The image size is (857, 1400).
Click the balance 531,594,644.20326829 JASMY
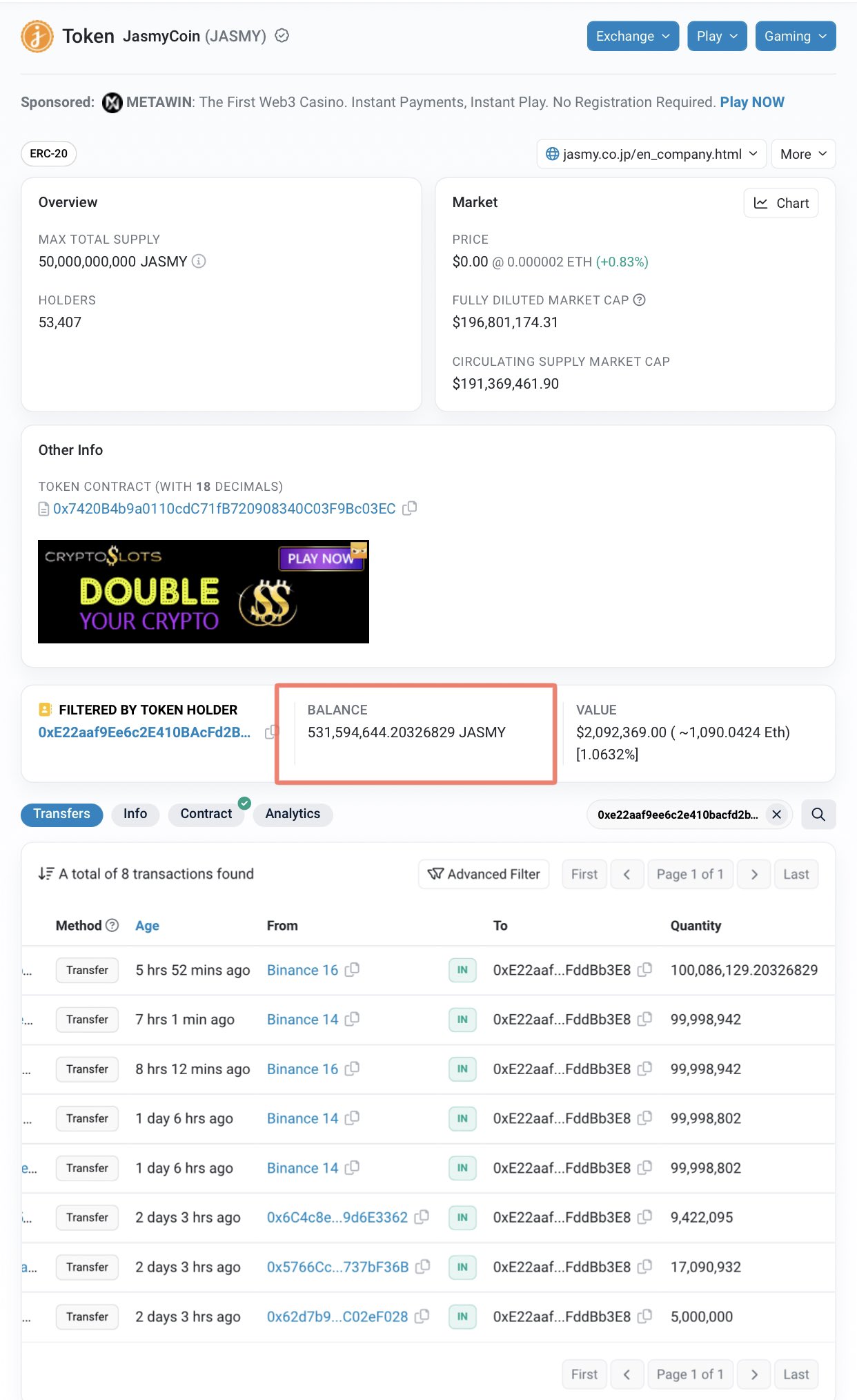click(x=406, y=732)
